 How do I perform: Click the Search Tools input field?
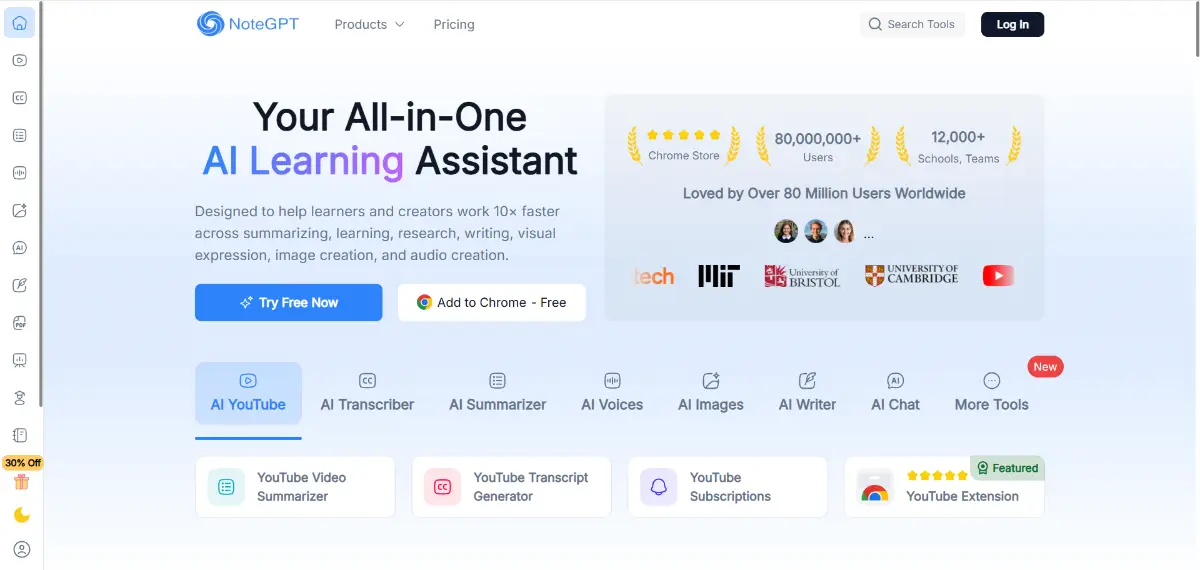[x=912, y=24]
